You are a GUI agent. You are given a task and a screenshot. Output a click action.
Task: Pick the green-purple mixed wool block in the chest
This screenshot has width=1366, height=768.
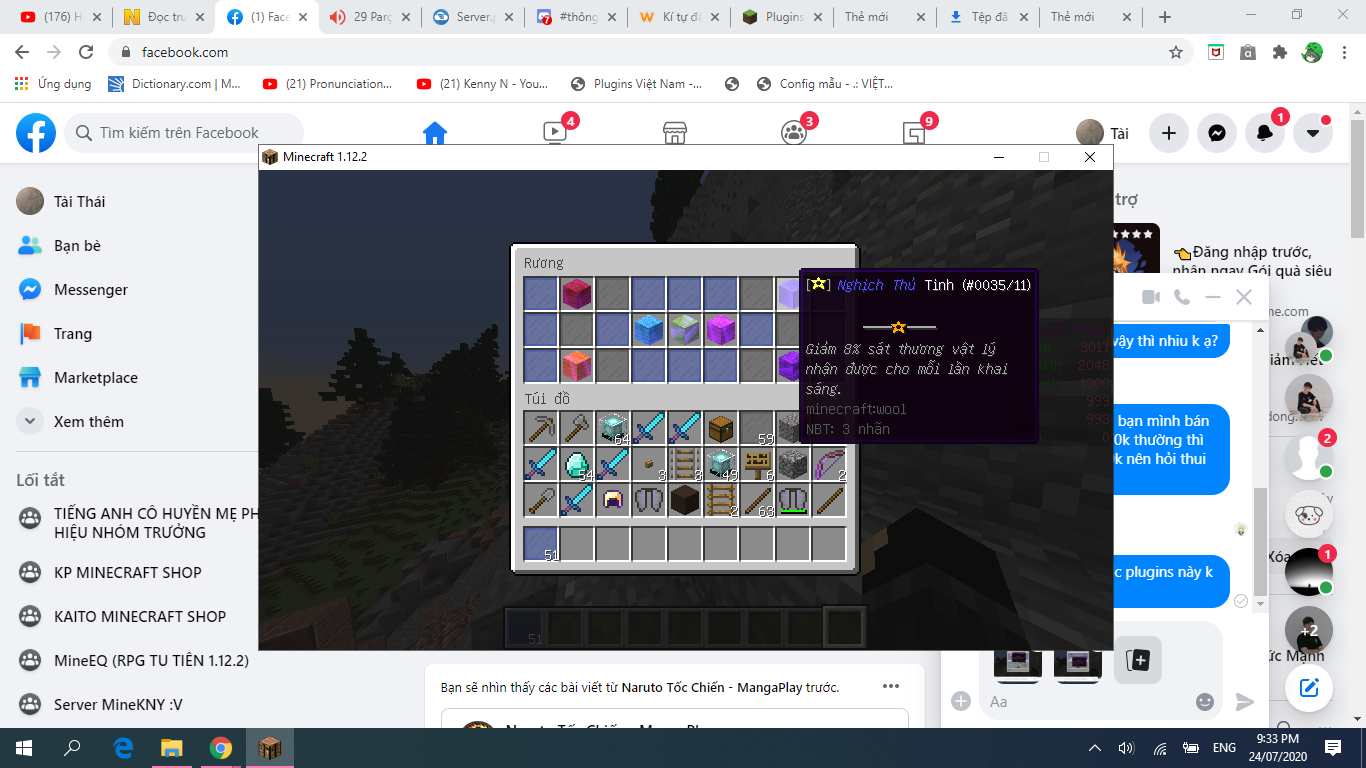(685, 329)
